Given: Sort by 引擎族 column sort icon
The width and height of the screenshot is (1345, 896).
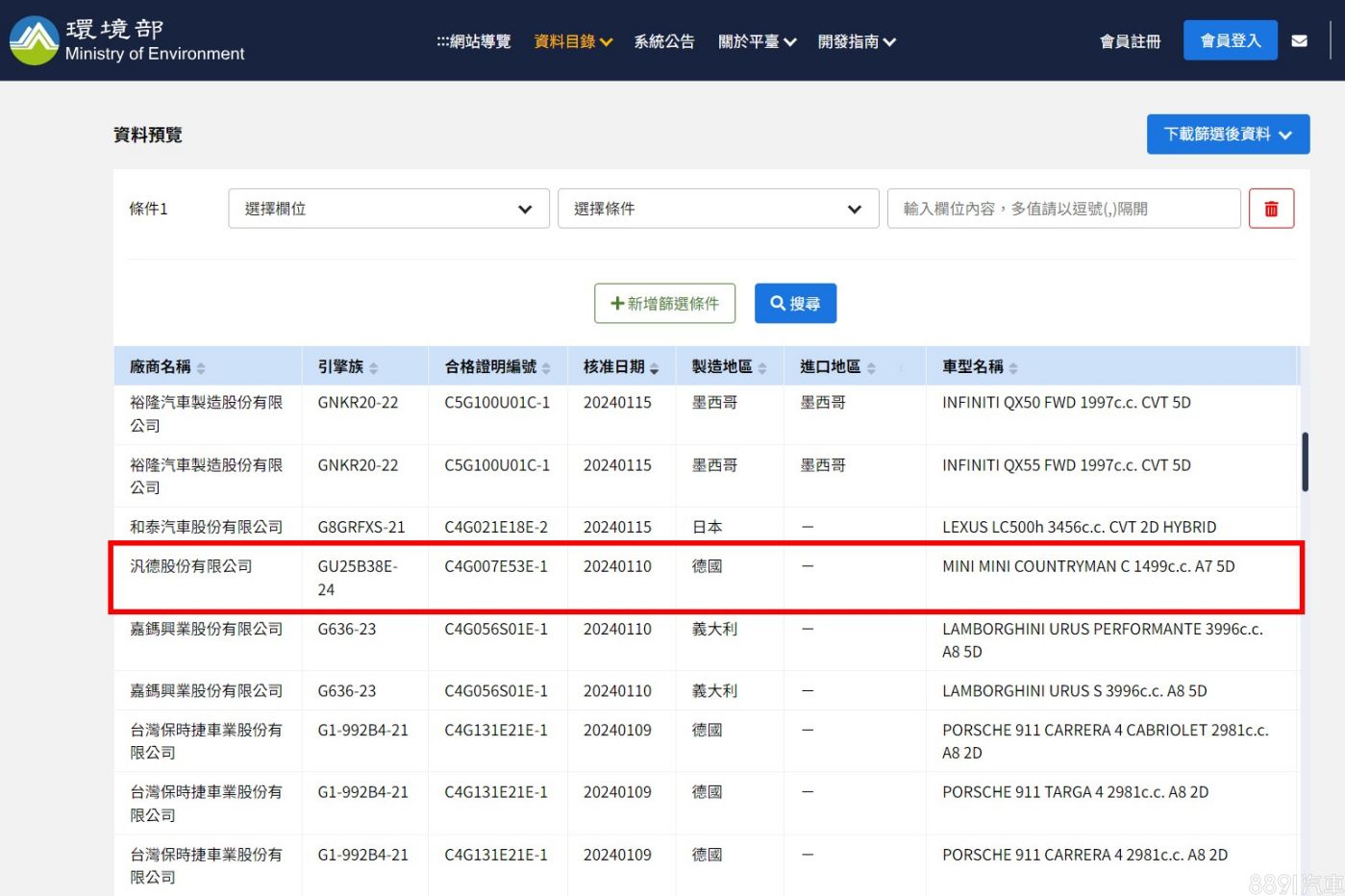Looking at the screenshot, I should (373, 368).
